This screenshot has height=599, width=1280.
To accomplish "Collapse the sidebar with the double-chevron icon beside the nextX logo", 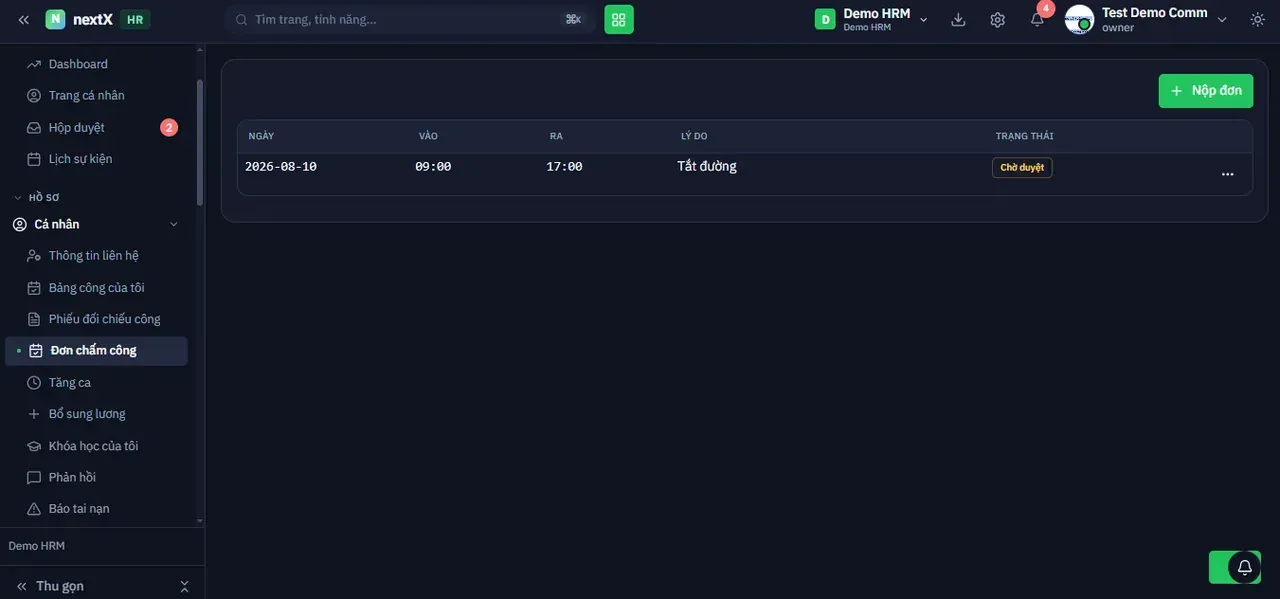I will click(x=24, y=20).
